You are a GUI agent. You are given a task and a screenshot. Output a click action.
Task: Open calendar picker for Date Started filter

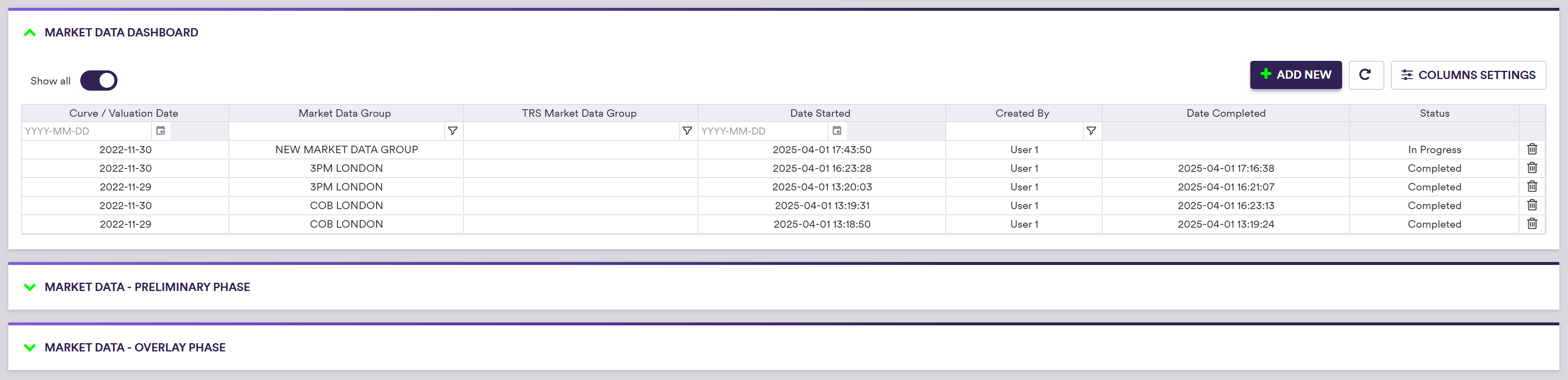(837, 131)
